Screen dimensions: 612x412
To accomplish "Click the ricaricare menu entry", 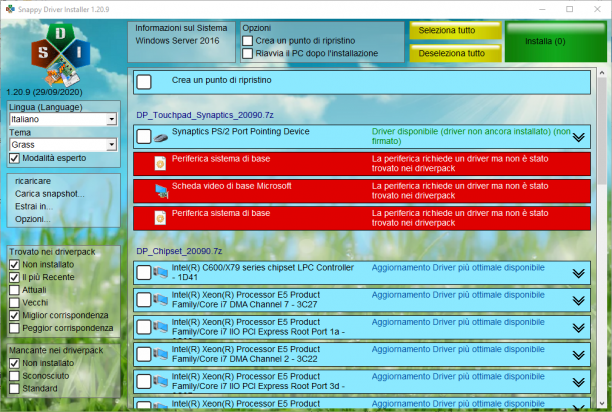I will coord(33,181).
